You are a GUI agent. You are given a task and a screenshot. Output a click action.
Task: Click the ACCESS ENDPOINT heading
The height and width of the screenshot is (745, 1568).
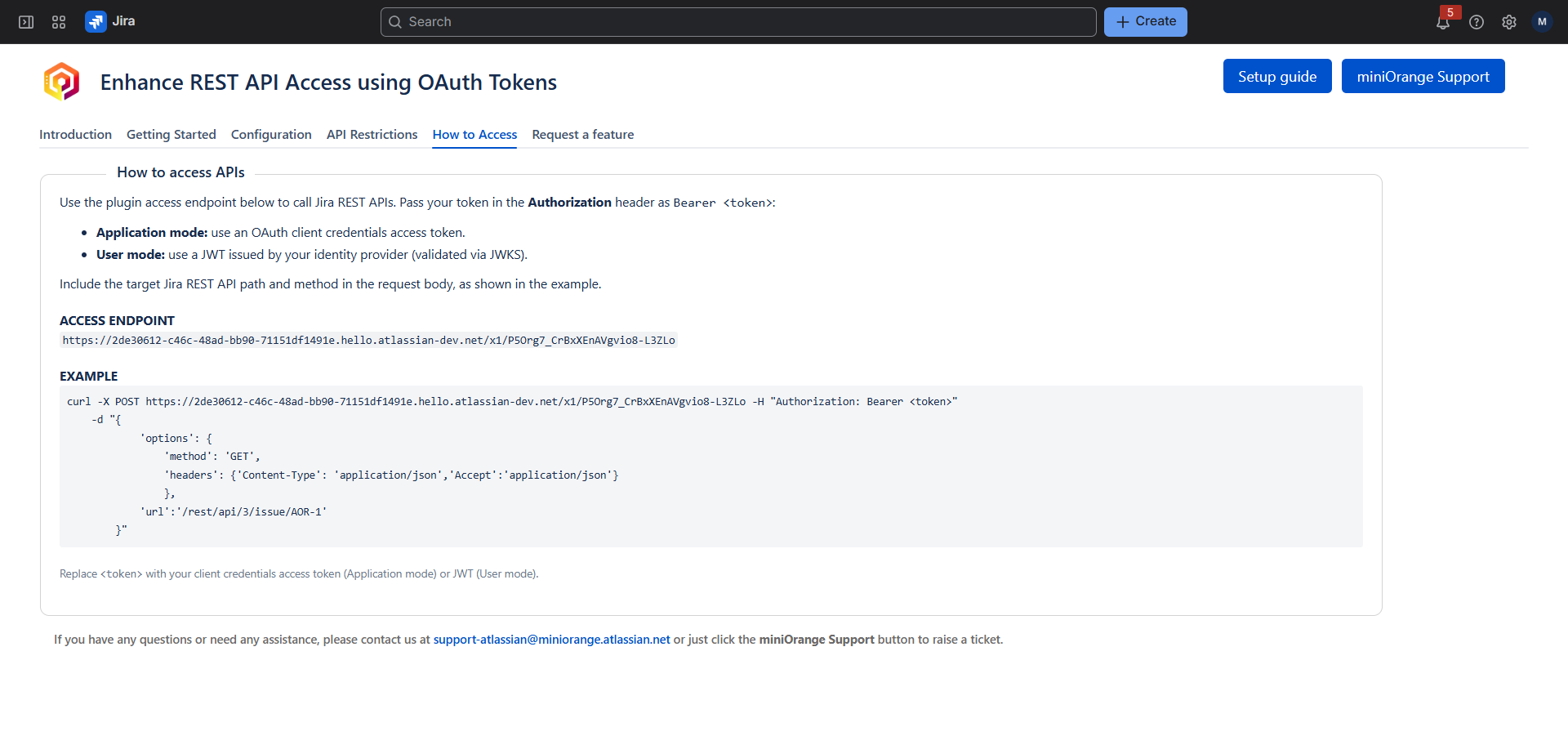(117, 320)
